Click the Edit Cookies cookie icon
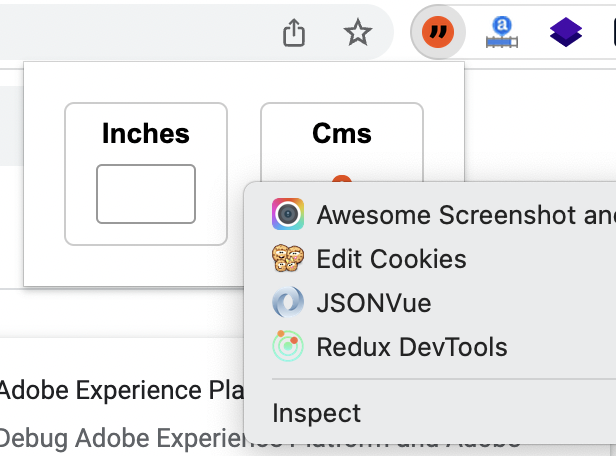Viewport: 616px width, 456px height. [288, 258]
